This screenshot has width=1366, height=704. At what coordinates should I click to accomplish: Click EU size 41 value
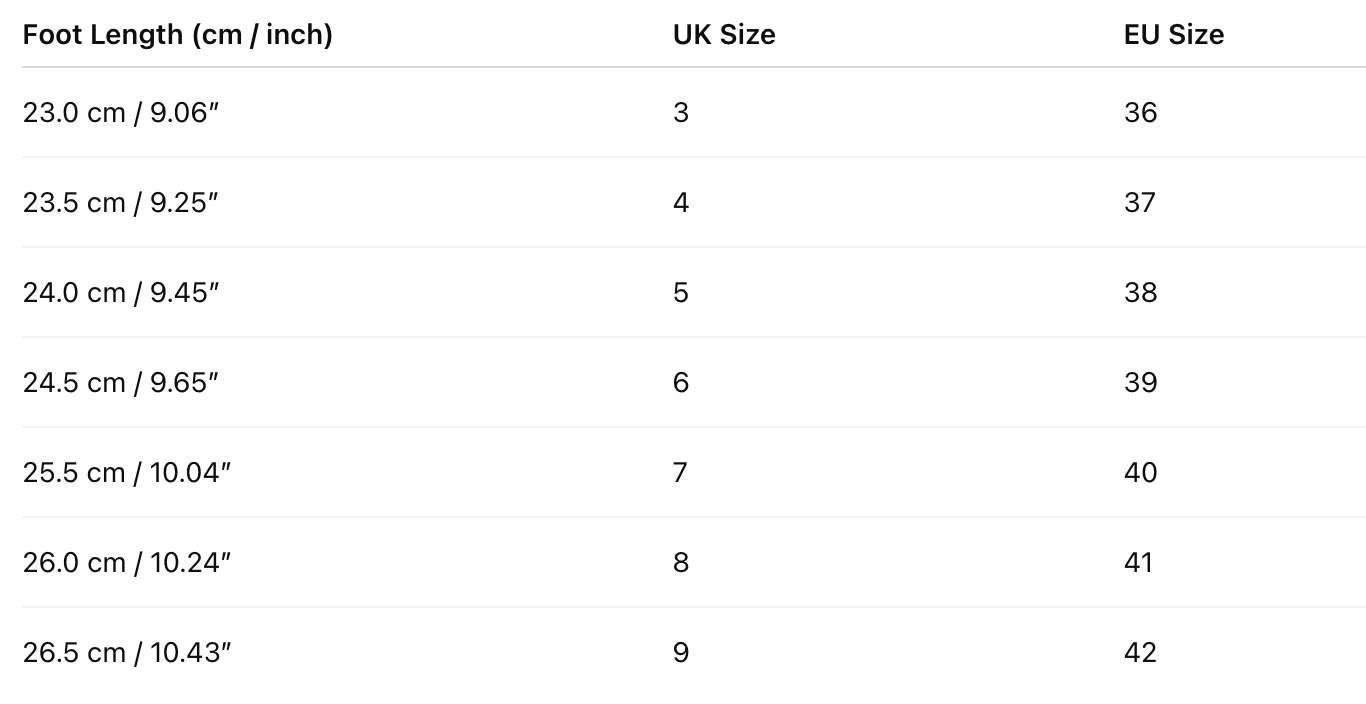[1138, 562]
